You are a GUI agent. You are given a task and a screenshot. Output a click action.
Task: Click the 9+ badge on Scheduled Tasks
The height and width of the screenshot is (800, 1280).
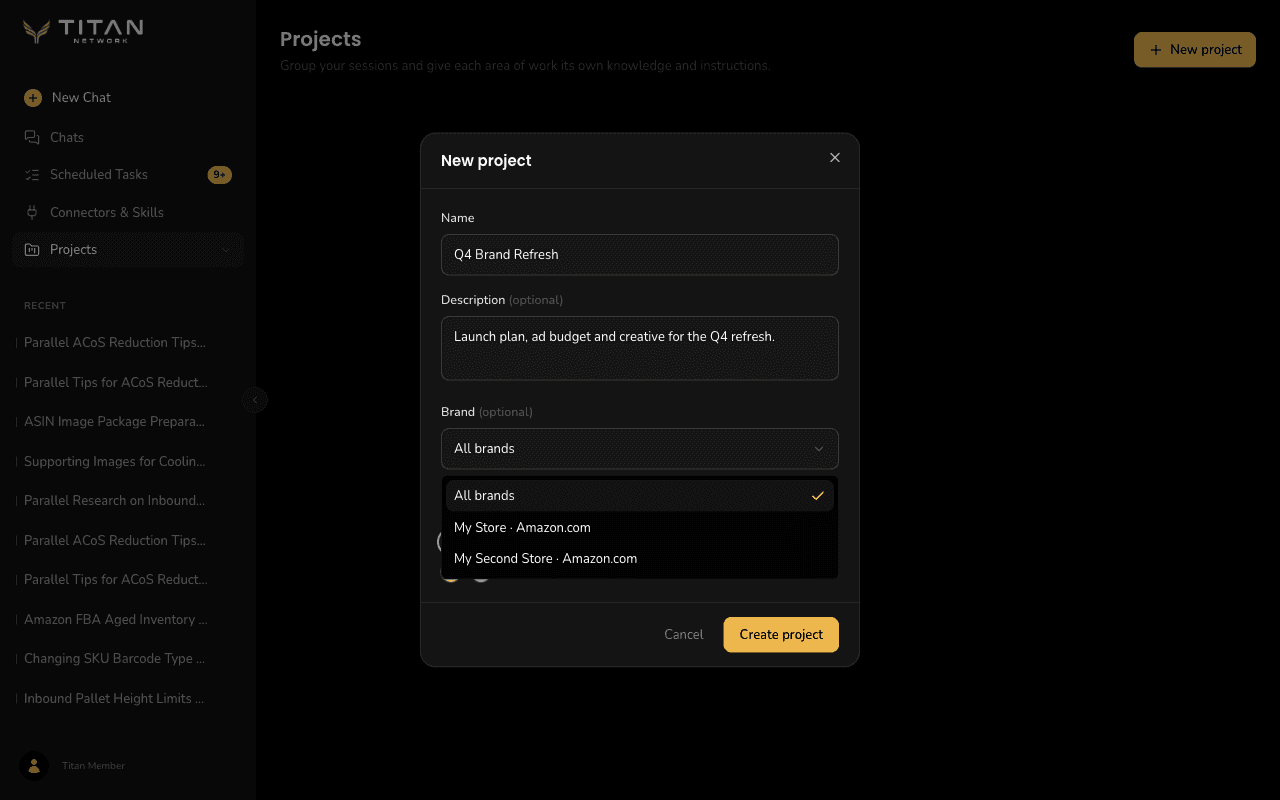pyautogui.click(x=220, y=175)
